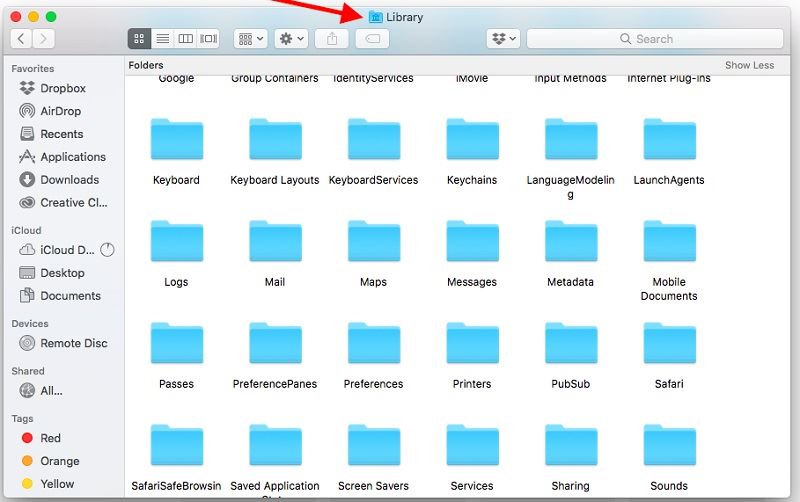
Task: Open Documents in the sidebar
Action: tap(60, 296)
